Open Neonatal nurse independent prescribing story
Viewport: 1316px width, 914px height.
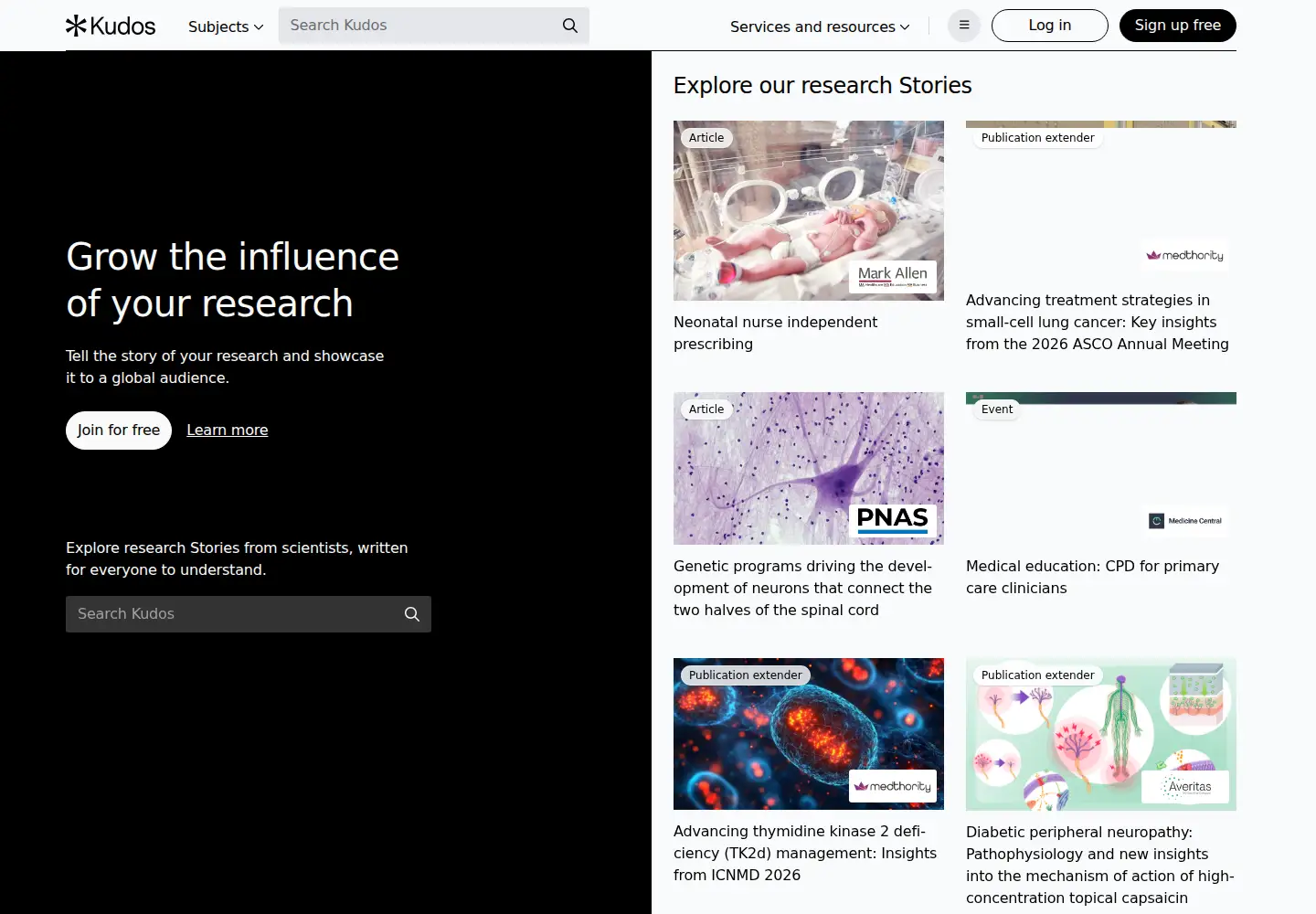775,333
